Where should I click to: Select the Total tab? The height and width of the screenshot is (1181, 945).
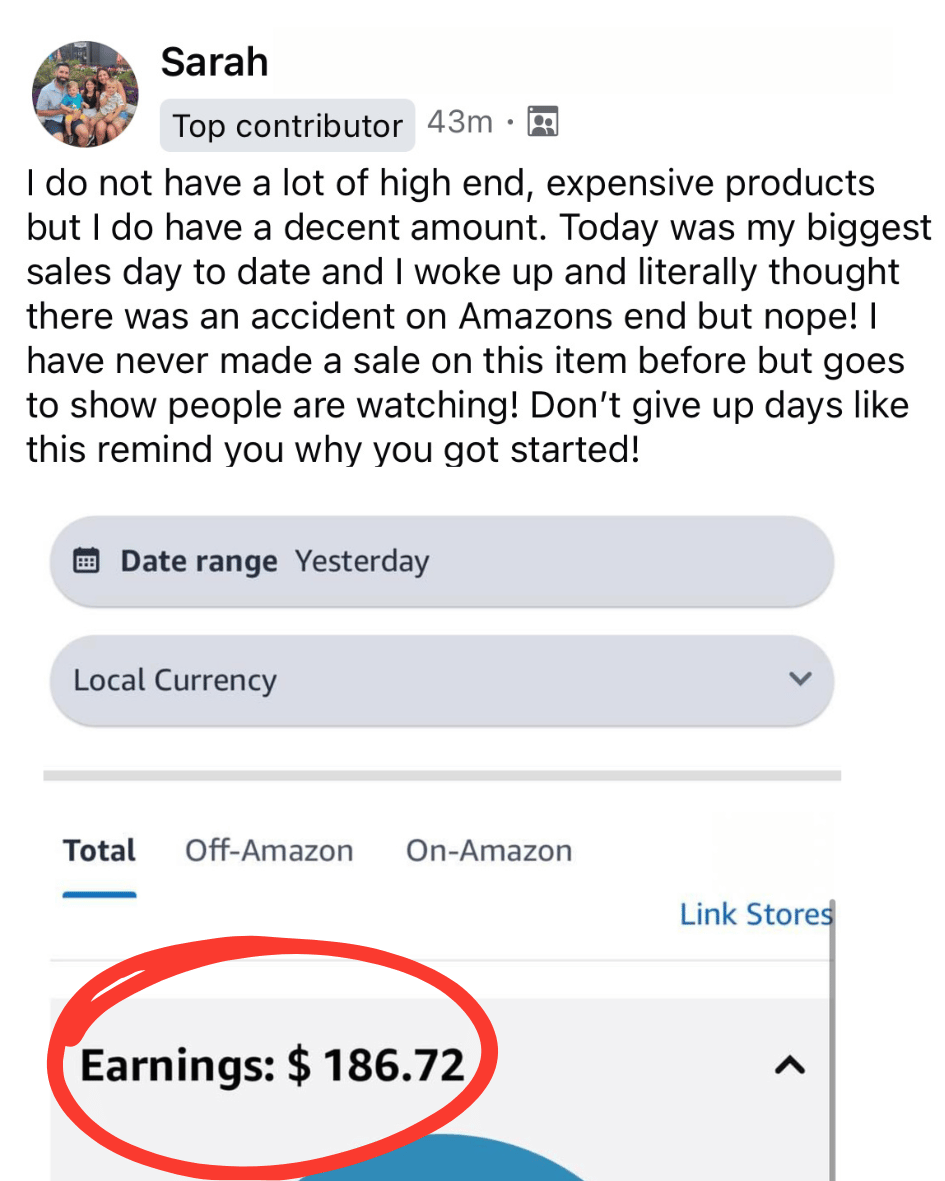99,851
